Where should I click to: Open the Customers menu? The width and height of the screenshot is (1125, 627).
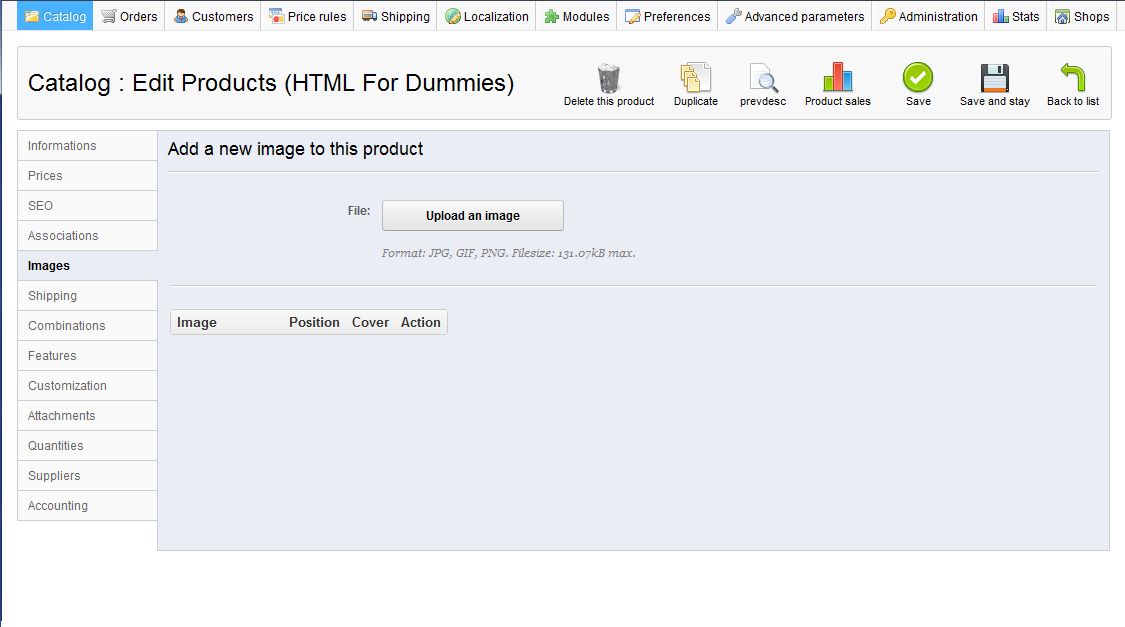click(x=213, y=16)
